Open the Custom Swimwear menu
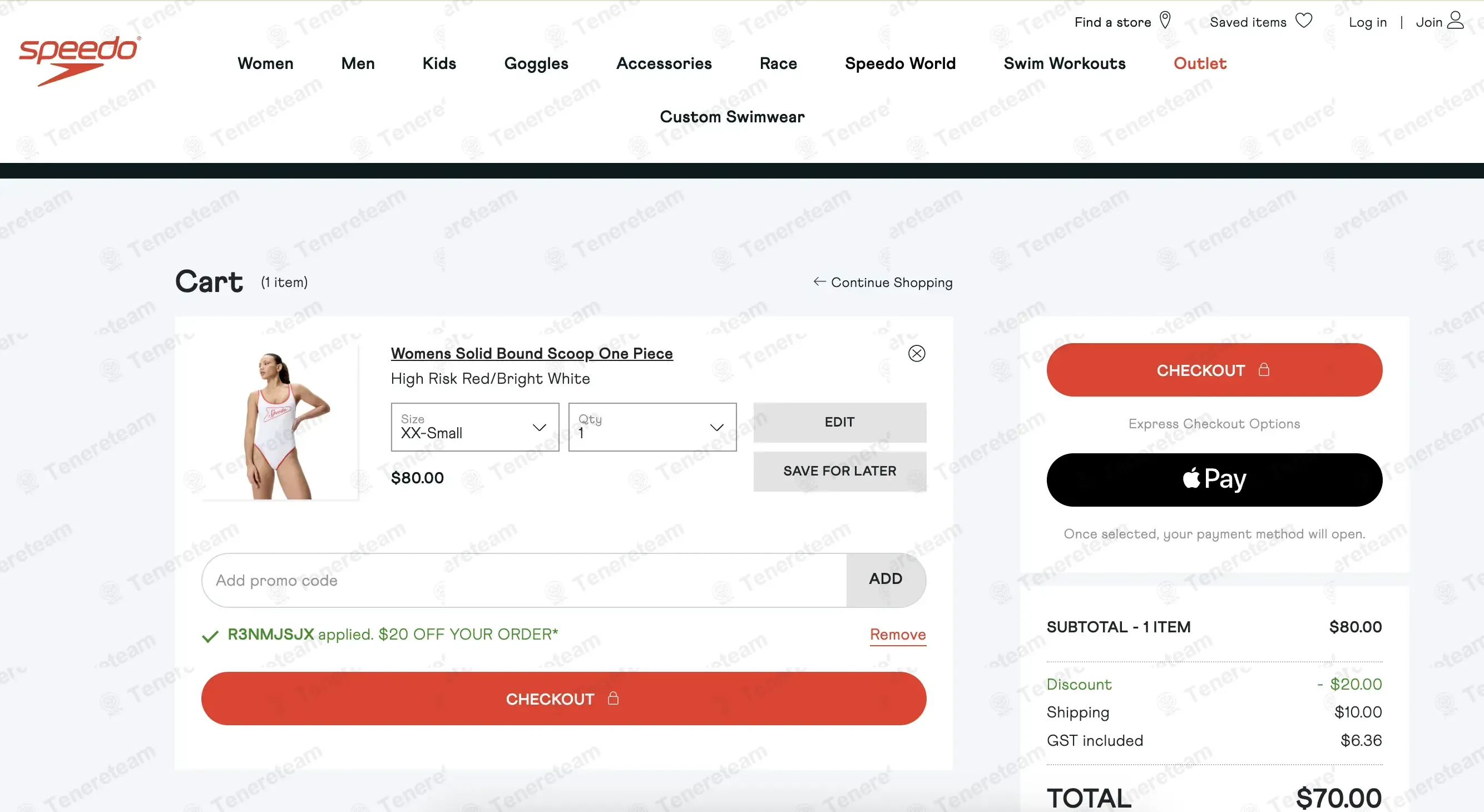Screen dimensions: 1484x812 732,117
